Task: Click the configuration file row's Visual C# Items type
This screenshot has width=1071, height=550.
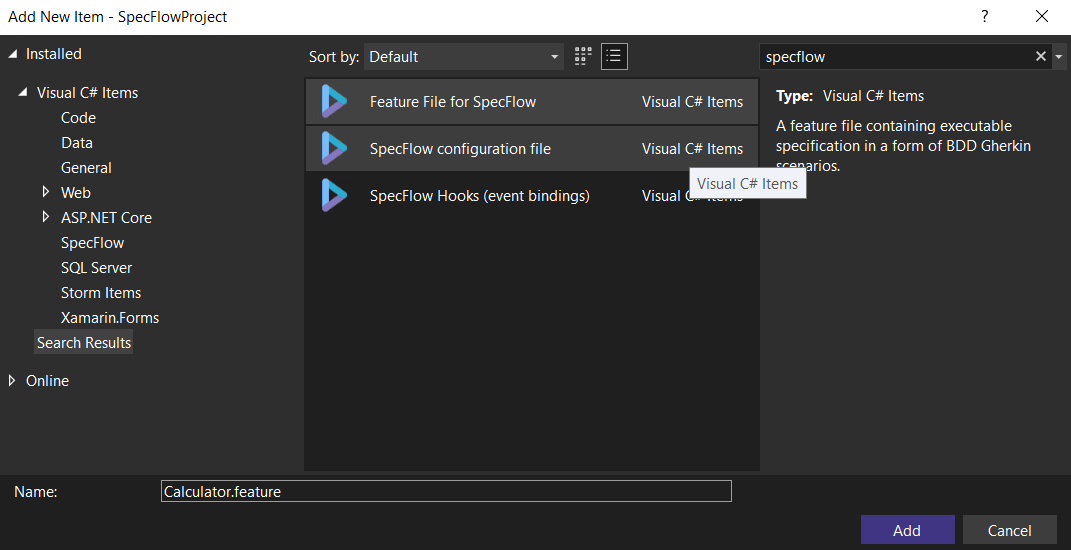Action: click(692, 149)
